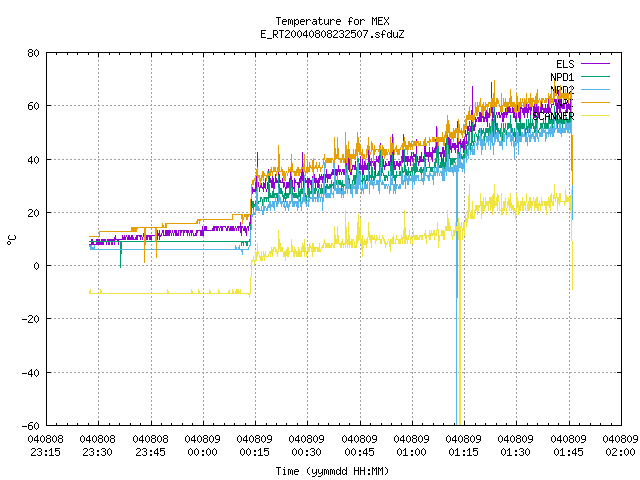Click the x-axis label 040809 01:30

click(516, 446)
